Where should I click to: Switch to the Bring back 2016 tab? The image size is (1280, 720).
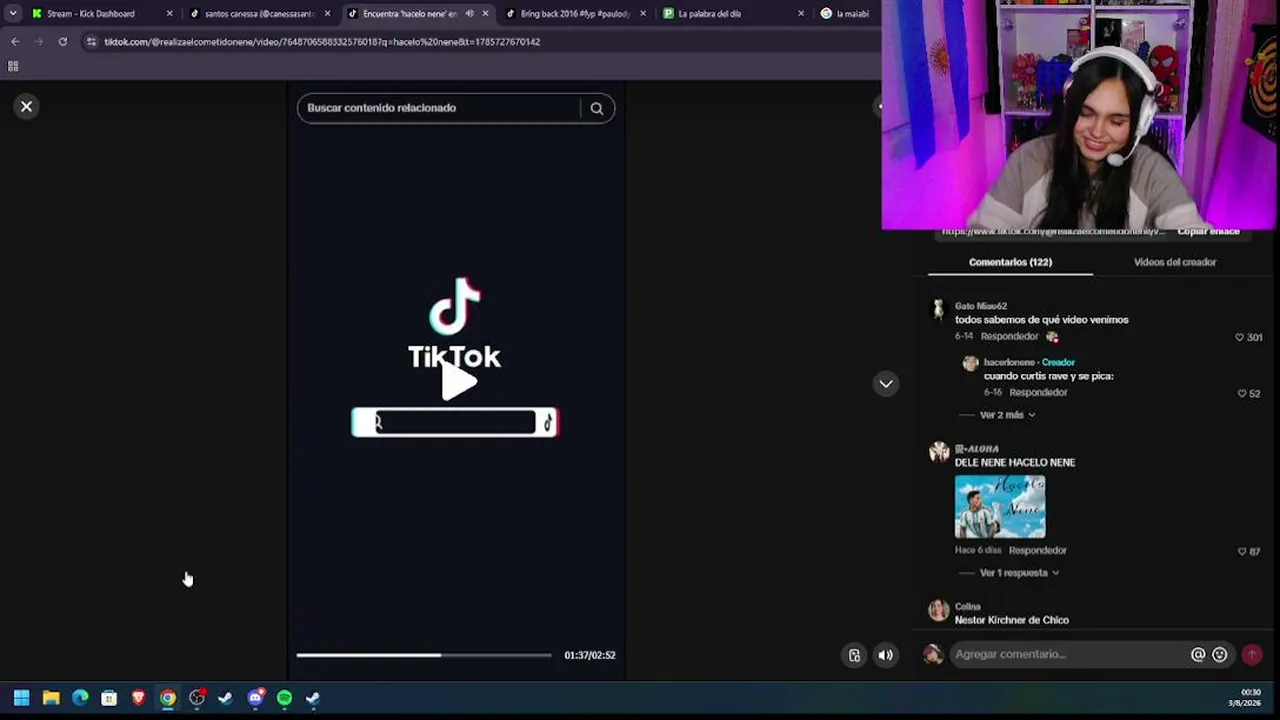(x=575, y=14)
